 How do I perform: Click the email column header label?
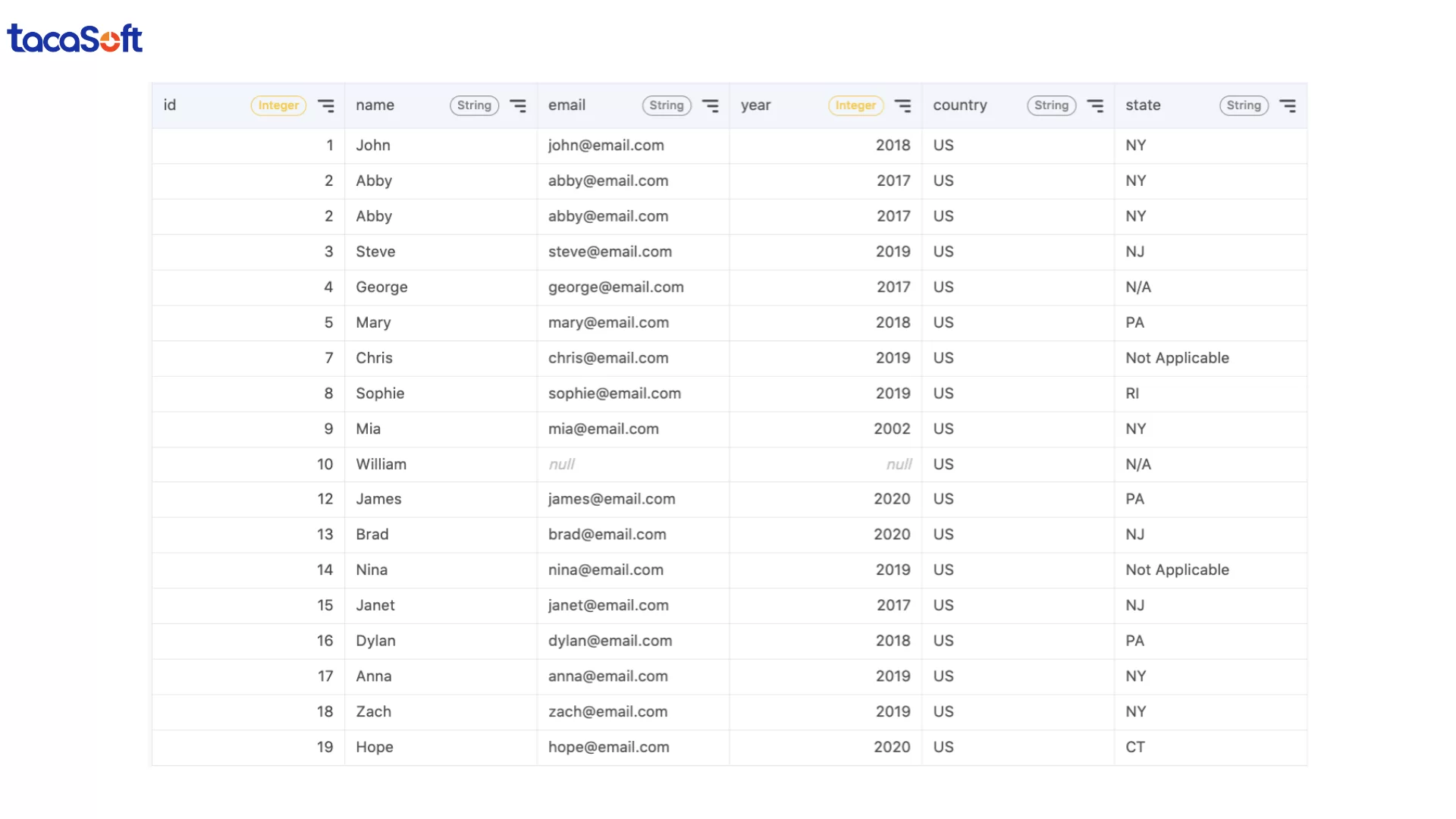pos(566,105)
